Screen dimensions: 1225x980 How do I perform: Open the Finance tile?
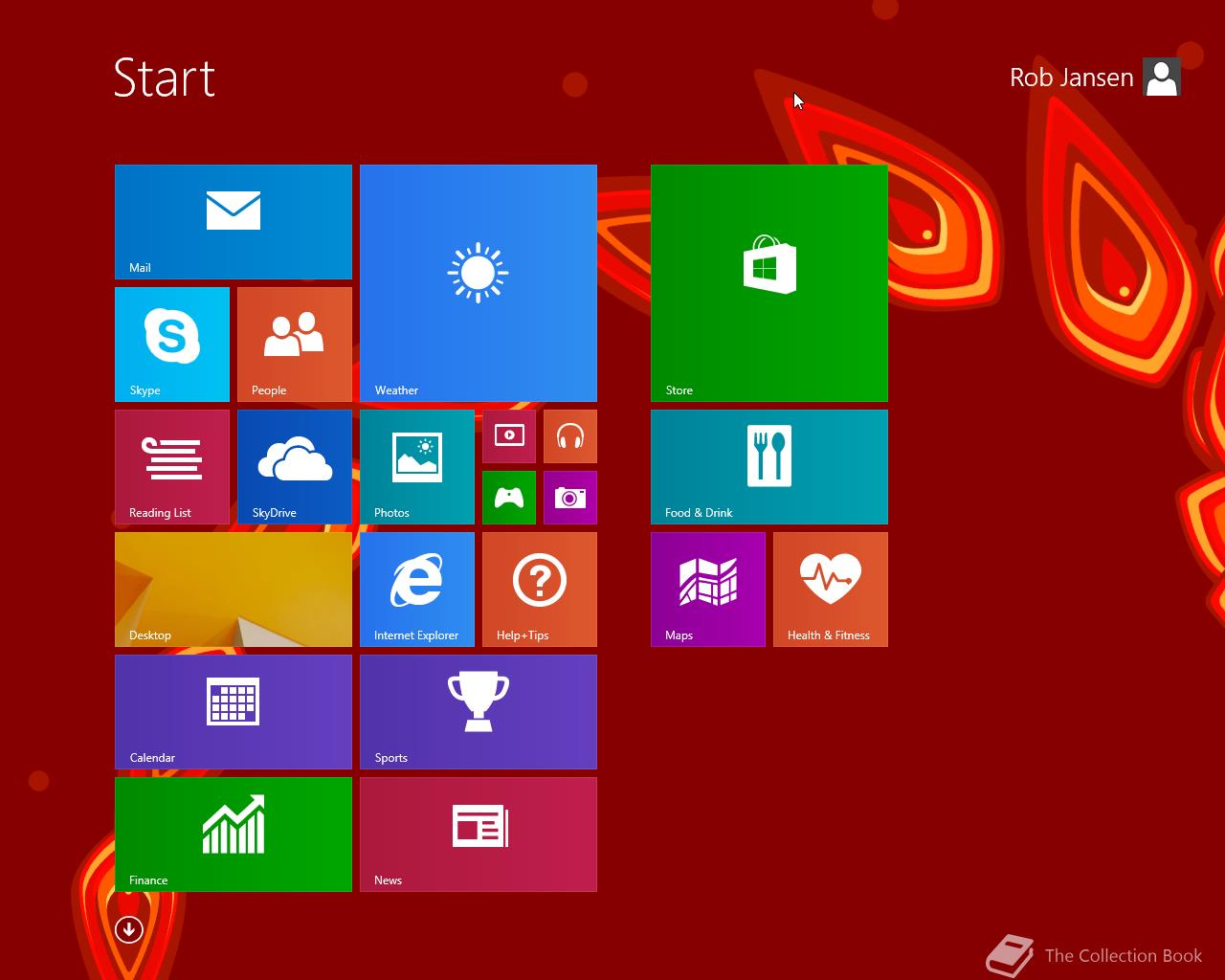point(234,835)
